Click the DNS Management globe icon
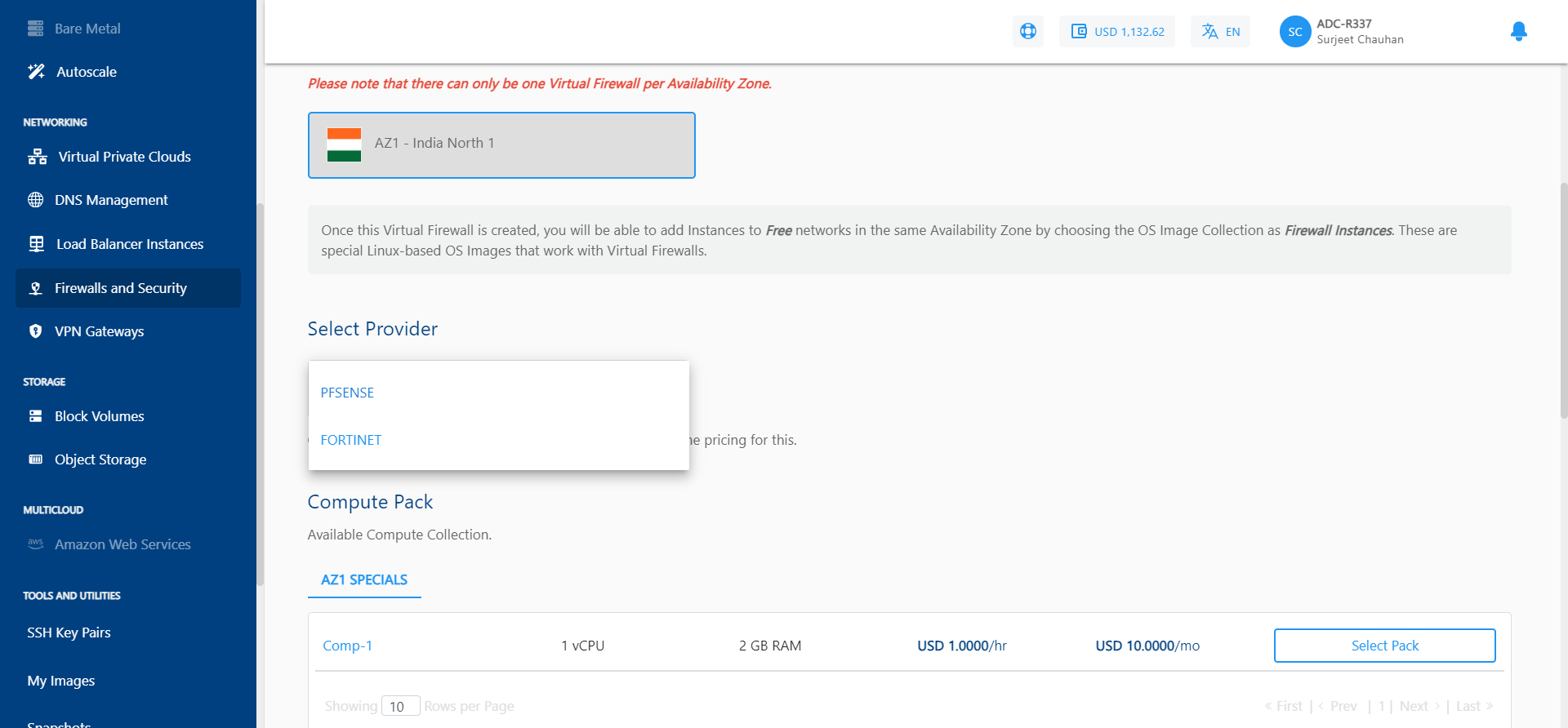 pyautogui.click(x=36, y=200)
